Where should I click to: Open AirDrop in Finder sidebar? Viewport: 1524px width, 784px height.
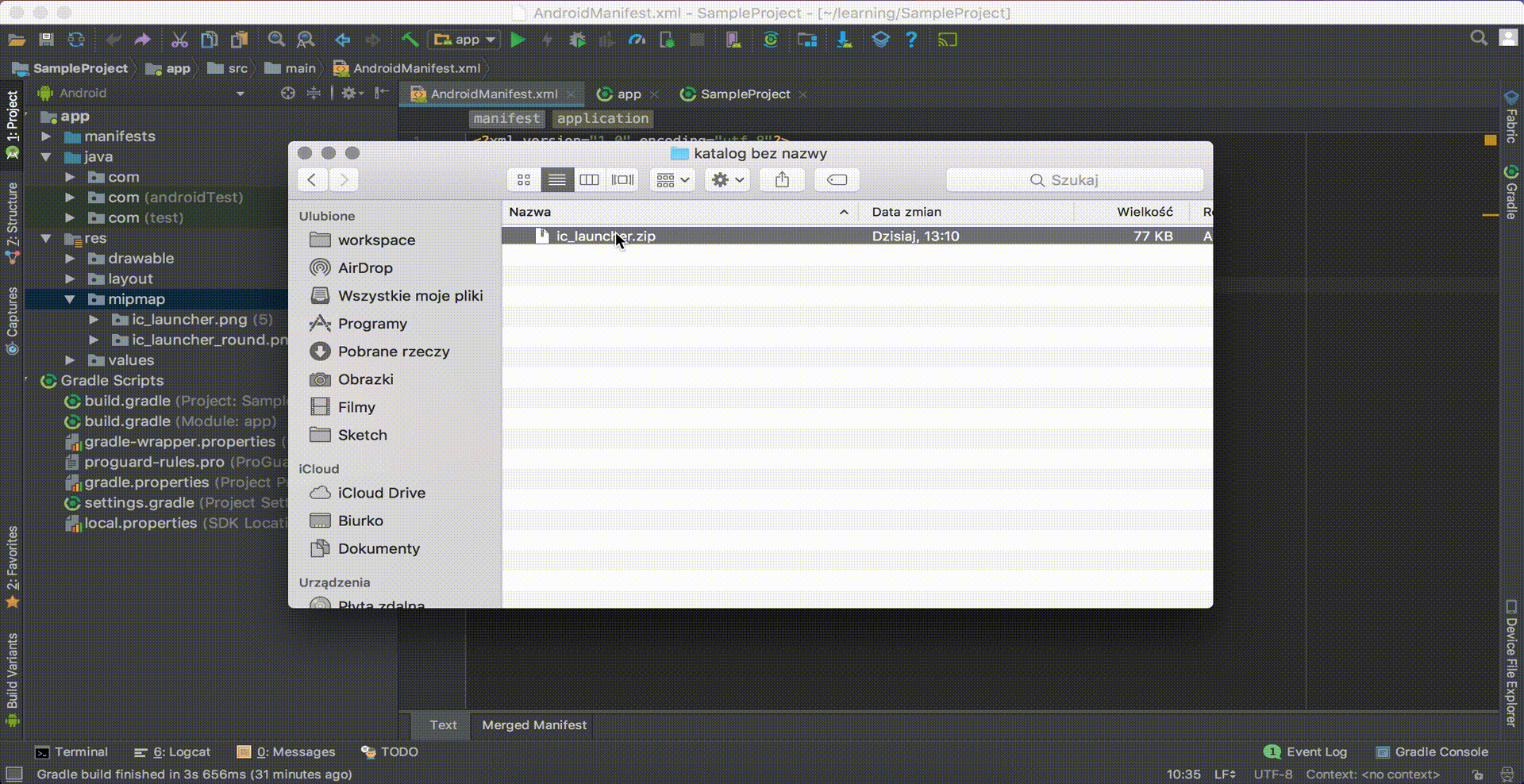(x=351, y=268)
